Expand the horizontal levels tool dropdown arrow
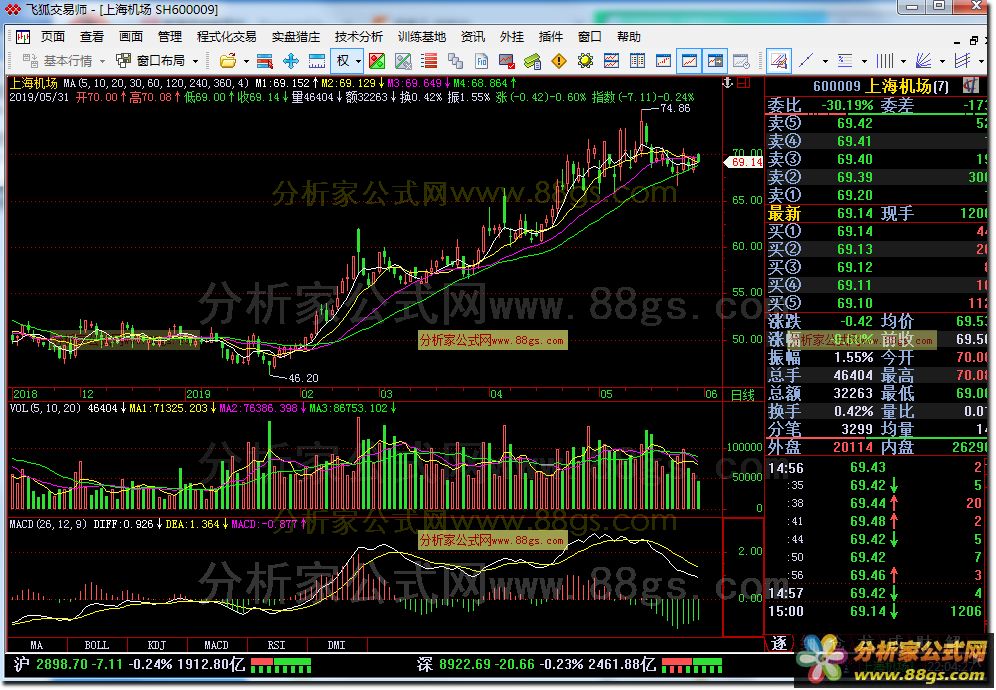Viewport: 996px width, 690px height. 864,62
